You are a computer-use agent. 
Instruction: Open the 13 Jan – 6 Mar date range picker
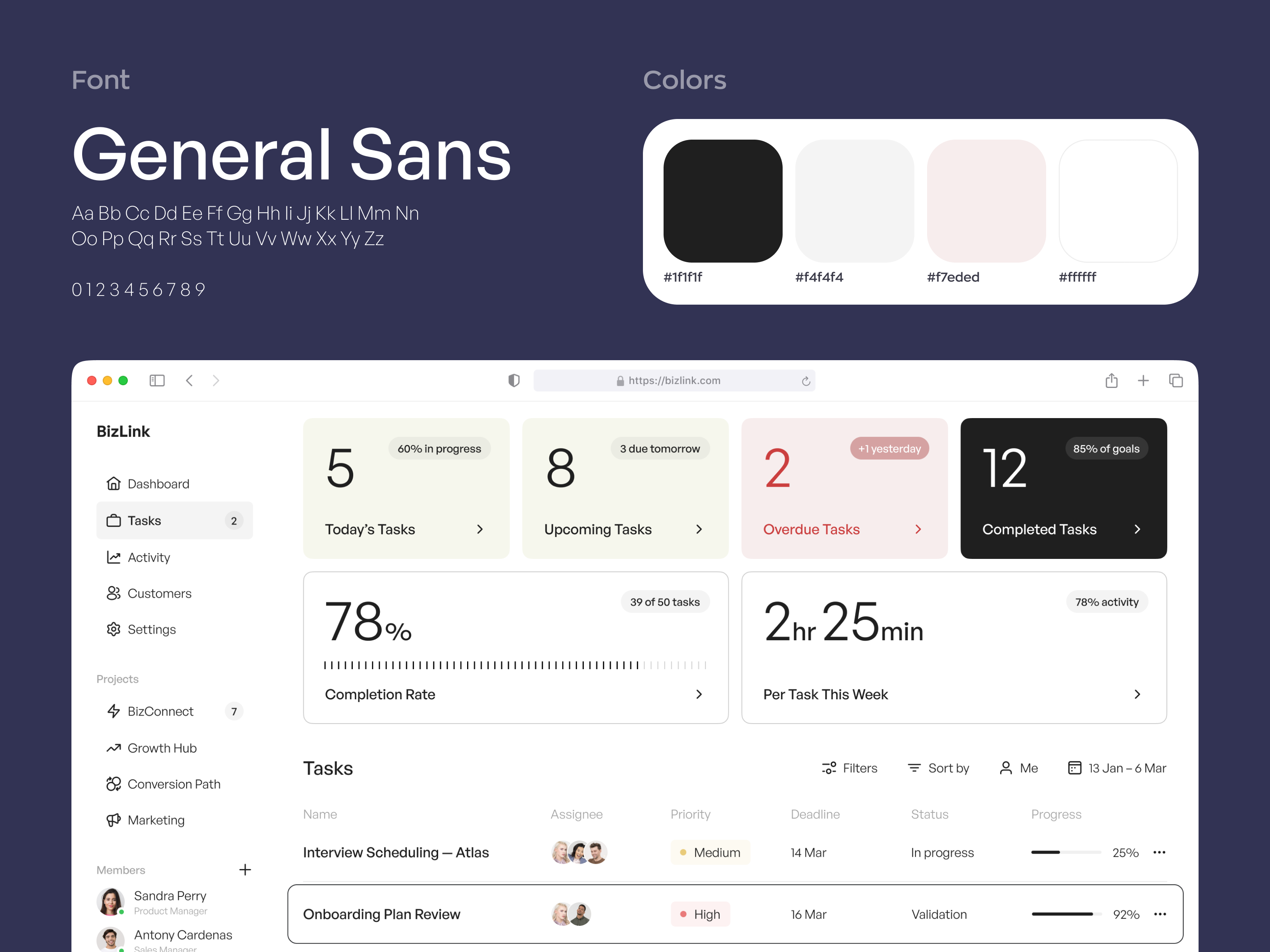coord(1117,768)
